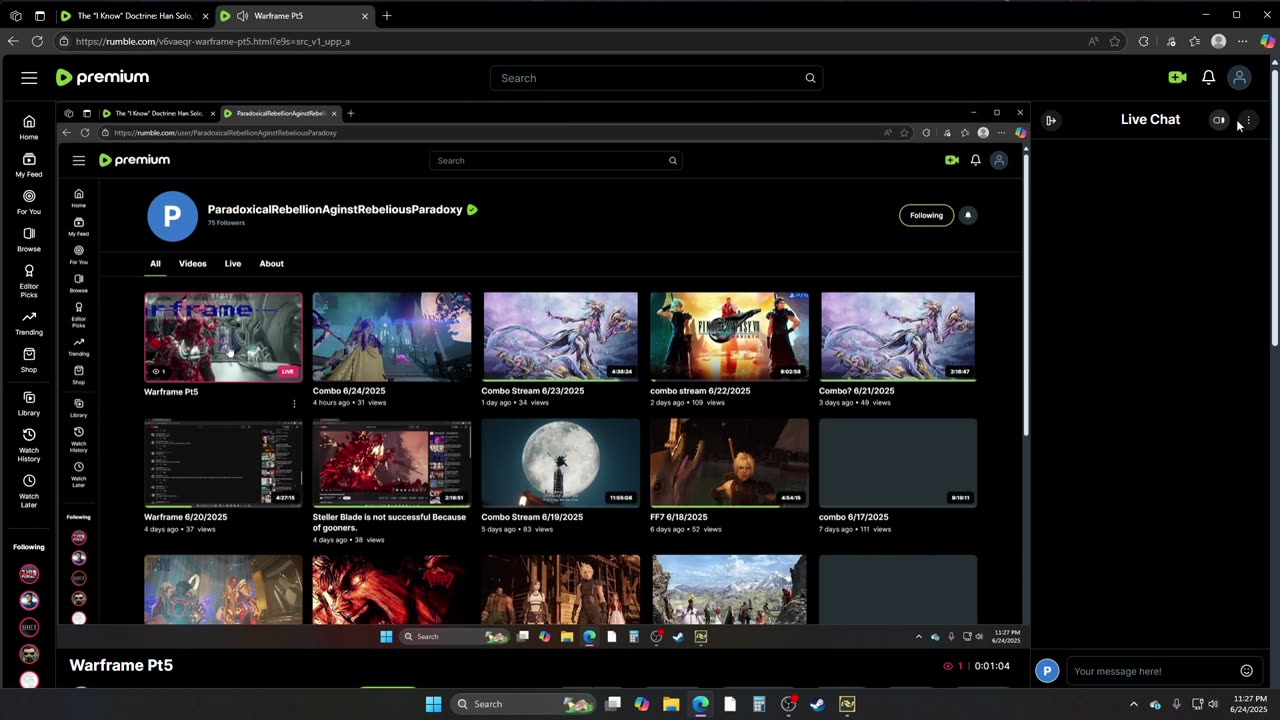Image resolution: width=1280 pixels, height=720 pixels.
Task: Add page to favorites with star icon
Action: [x=1115, y=41]
